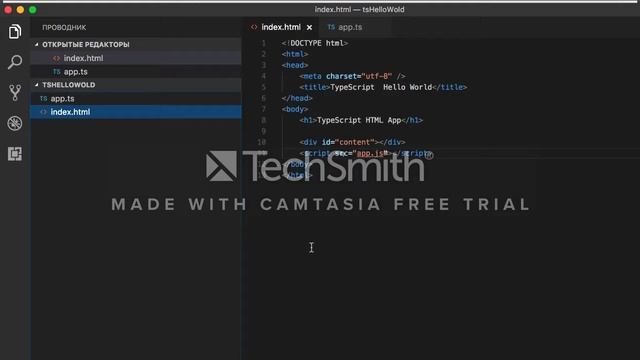The image size is (640, 360).
Task: Click the div id="content" line
Action: (352, 142)
